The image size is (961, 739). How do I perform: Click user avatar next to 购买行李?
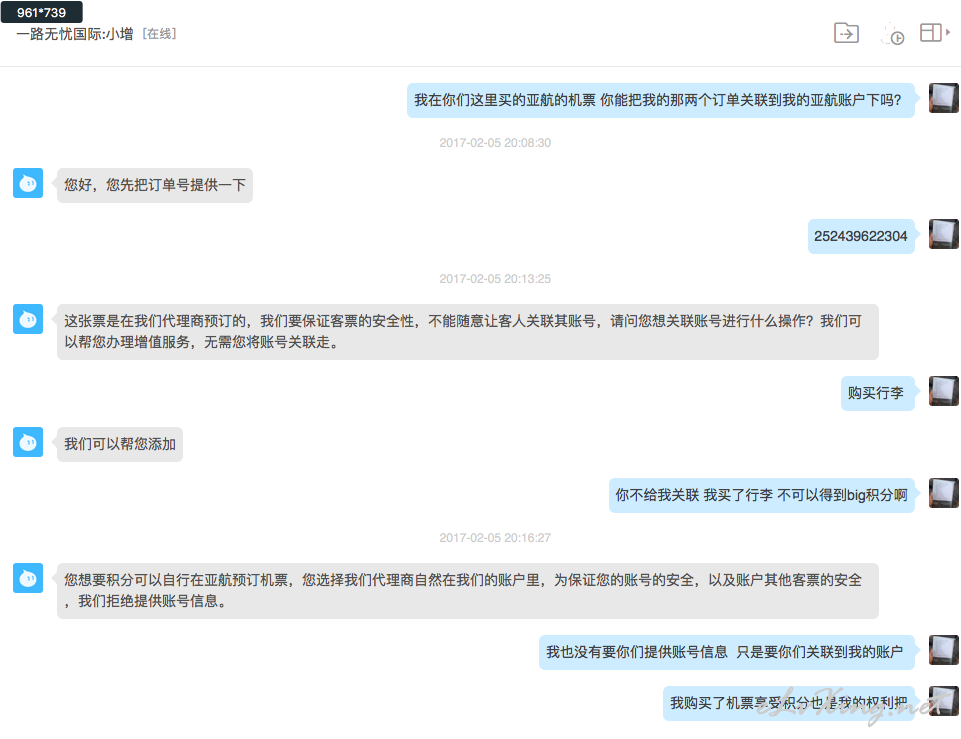coord(944,391)
